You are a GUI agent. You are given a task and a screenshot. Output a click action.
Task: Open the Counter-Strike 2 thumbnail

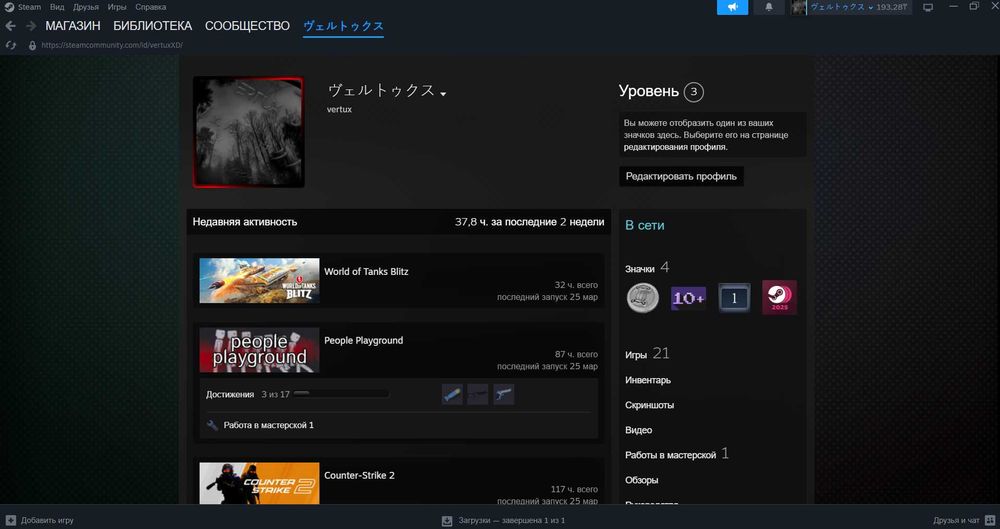click(259, 484)
